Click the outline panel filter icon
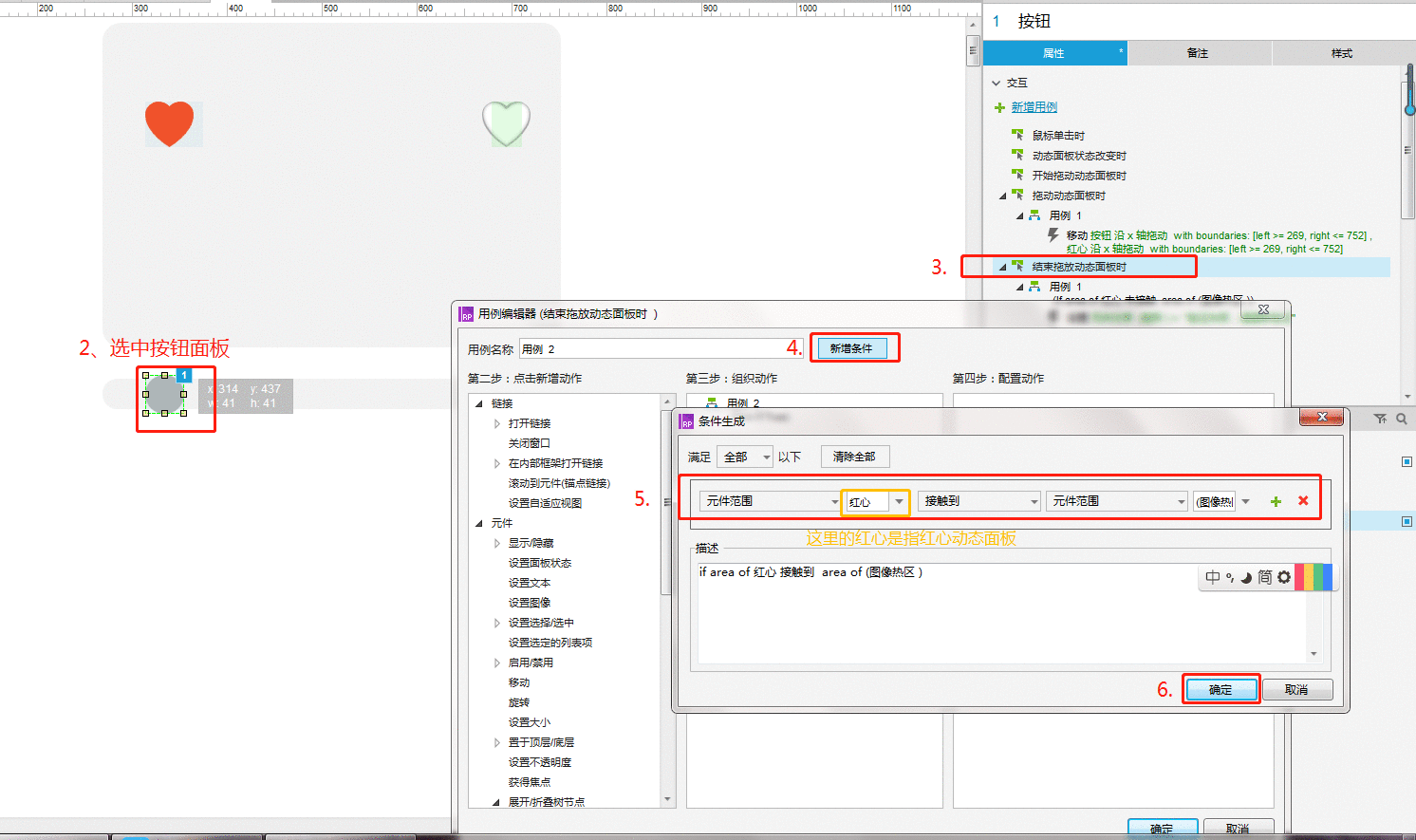 click(1380, 419)
